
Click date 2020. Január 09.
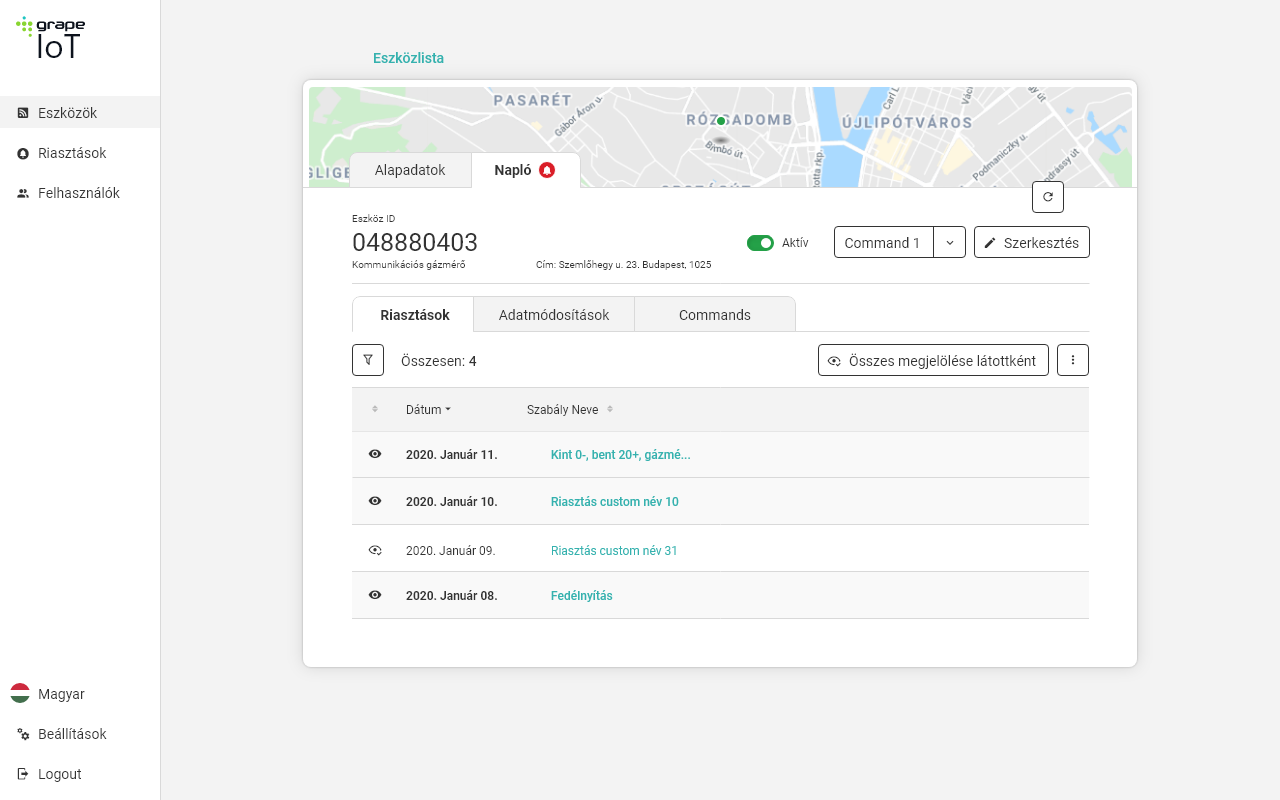(x=450, y=551)
